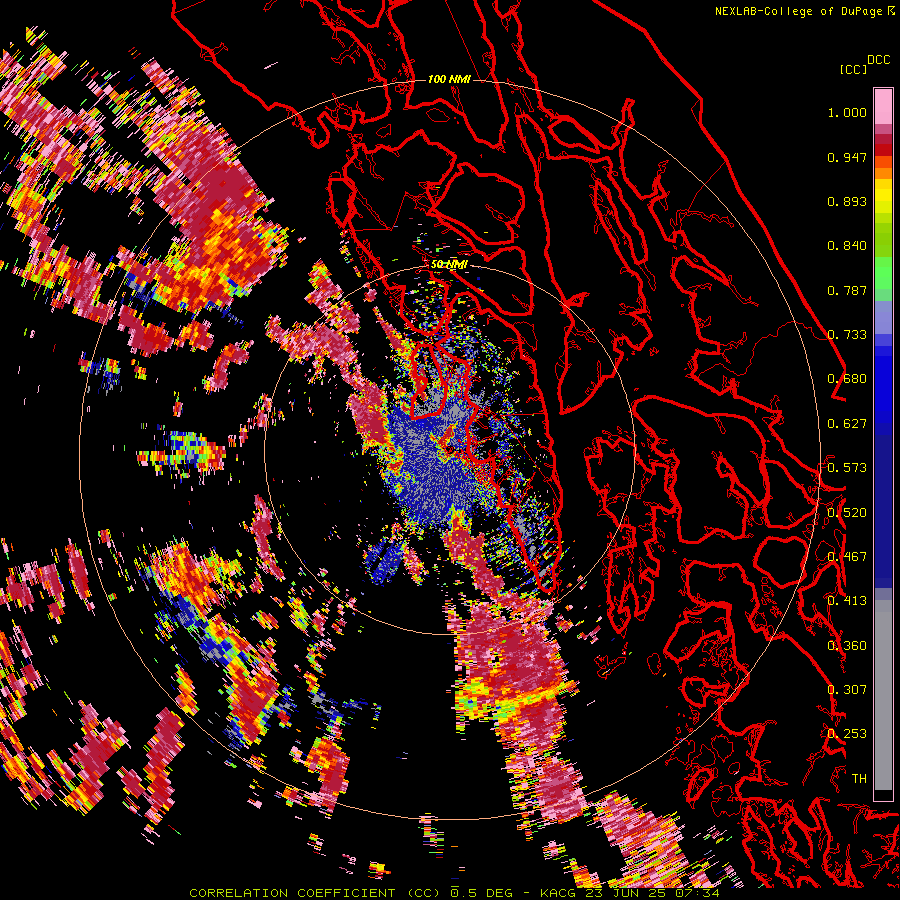Screen dimensions: 900x900
Task: Click the 1.000 scale value
Action: click(x=847, y=112)
